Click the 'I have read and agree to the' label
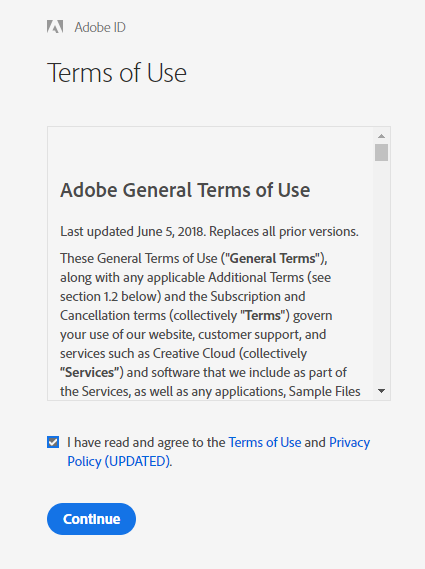The width and height of the screenshot is (425, 569). click(146, 442)
